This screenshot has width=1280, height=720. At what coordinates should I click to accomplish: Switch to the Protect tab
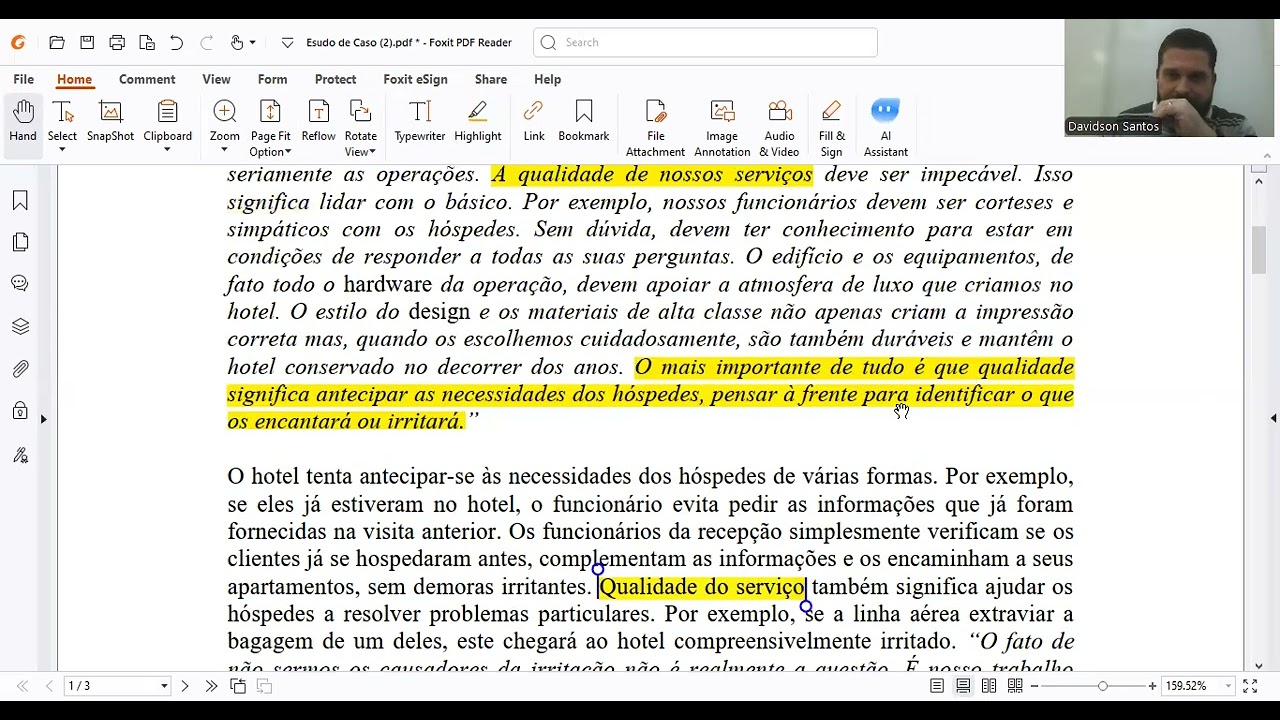point(335,79)
